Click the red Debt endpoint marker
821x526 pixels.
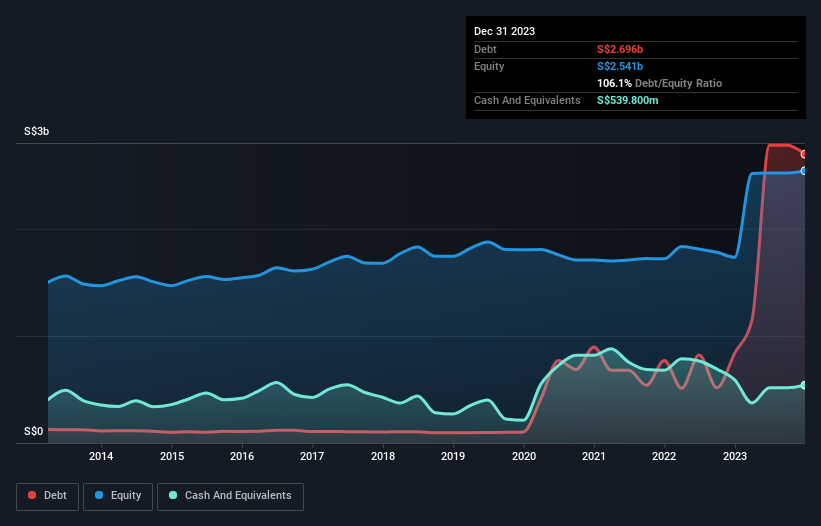(x=804, y=154)
